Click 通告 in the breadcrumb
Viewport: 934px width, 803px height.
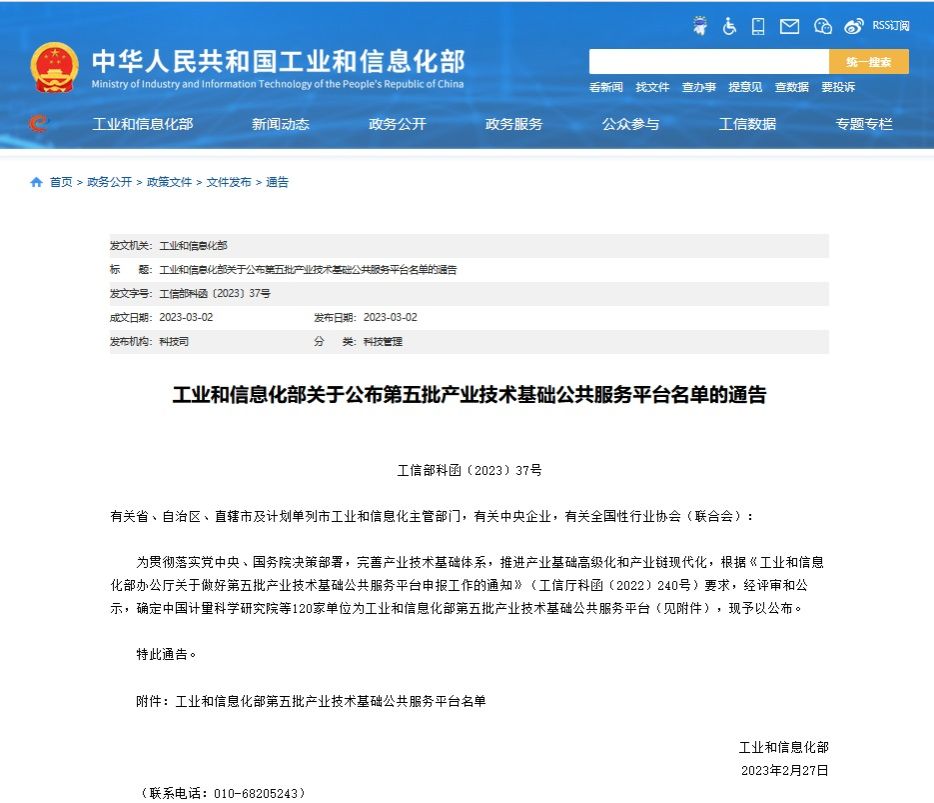[x=277, y=182]
